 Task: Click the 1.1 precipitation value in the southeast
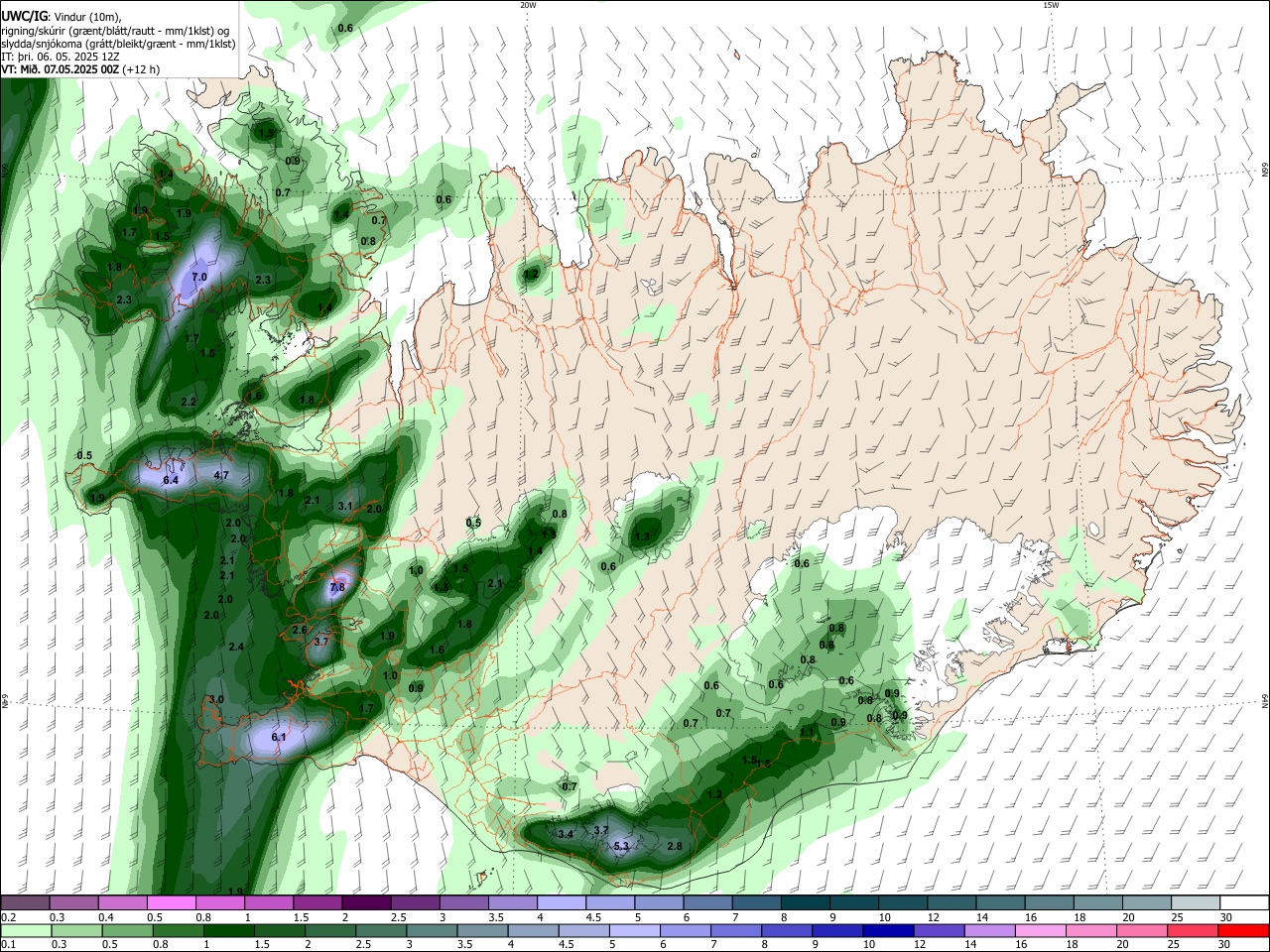807,732
